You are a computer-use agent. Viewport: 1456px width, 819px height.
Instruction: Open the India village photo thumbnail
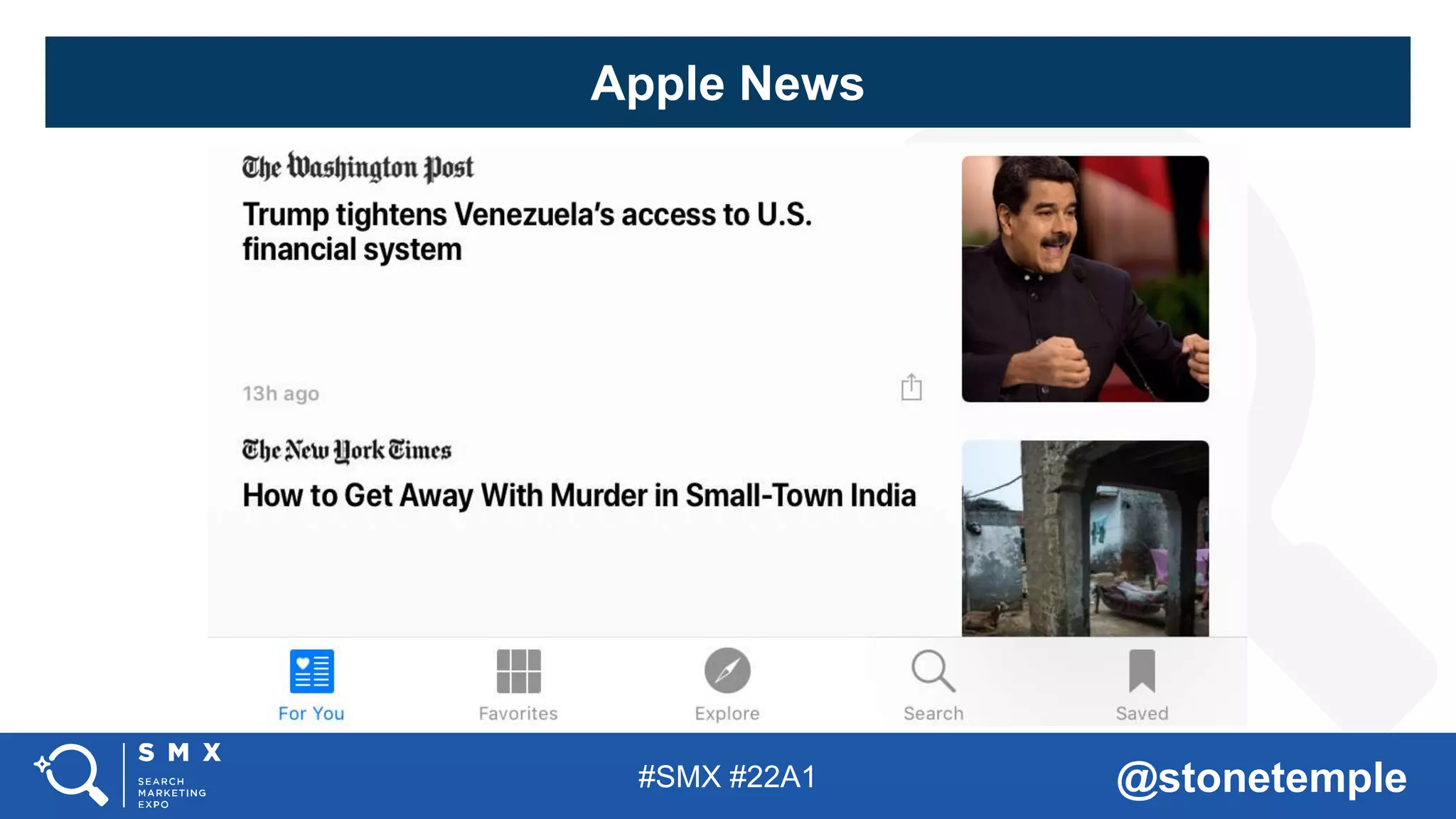pos(1085,538)
